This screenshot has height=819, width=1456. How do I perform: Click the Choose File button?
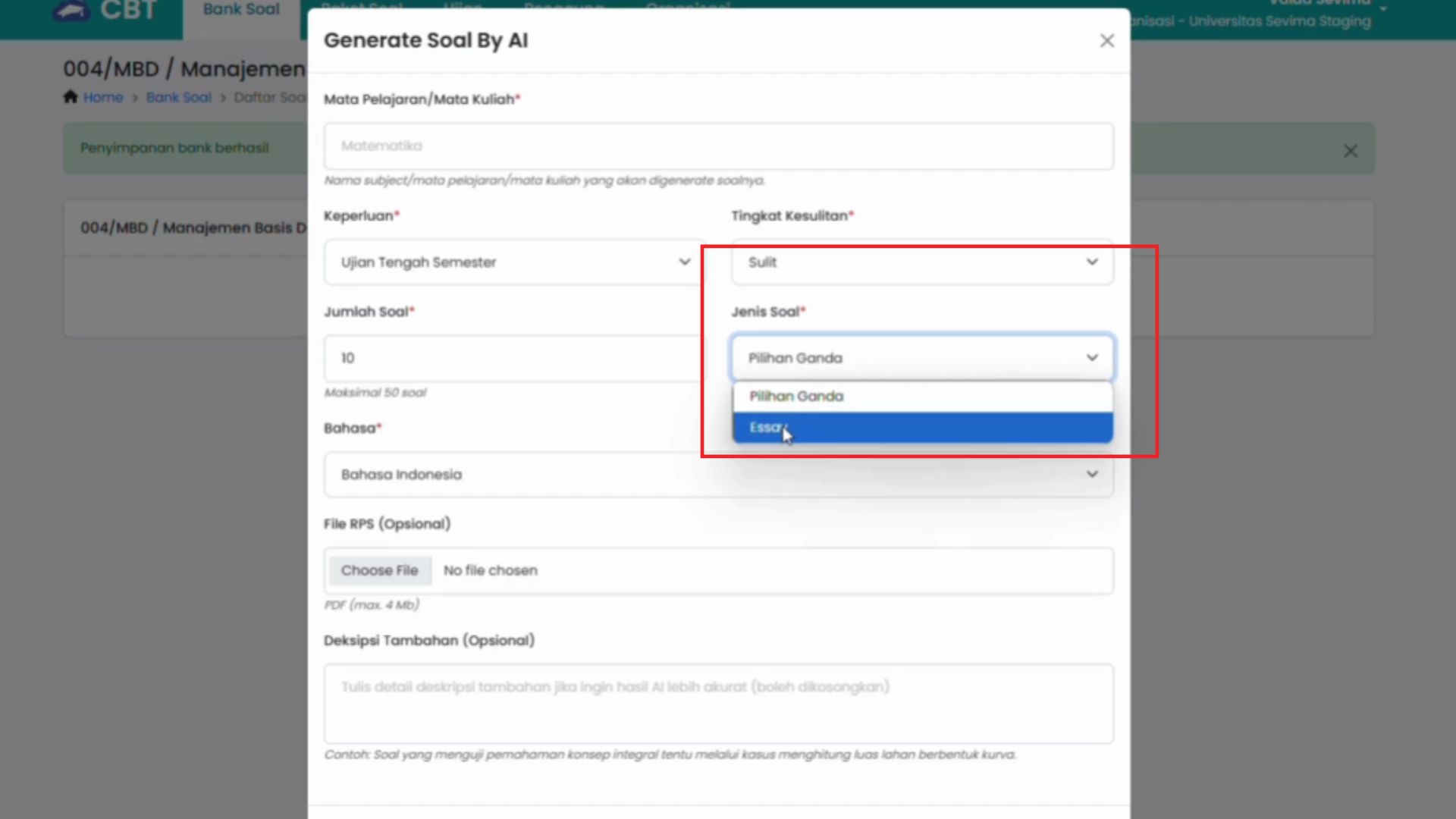coord(379,570)
